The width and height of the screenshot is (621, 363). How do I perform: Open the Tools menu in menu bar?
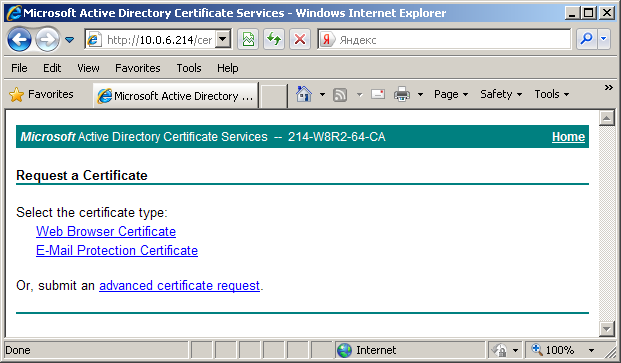(x=189, y=68)
